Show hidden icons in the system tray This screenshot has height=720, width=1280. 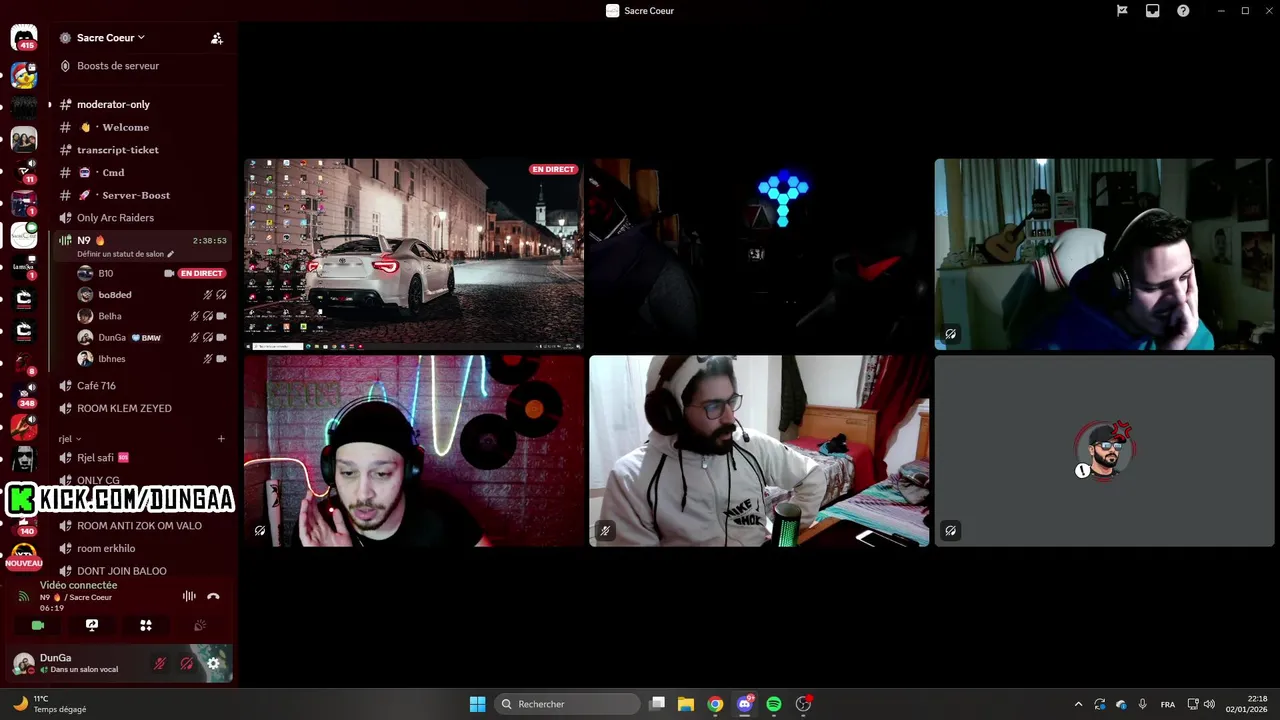pos(1078,704)
